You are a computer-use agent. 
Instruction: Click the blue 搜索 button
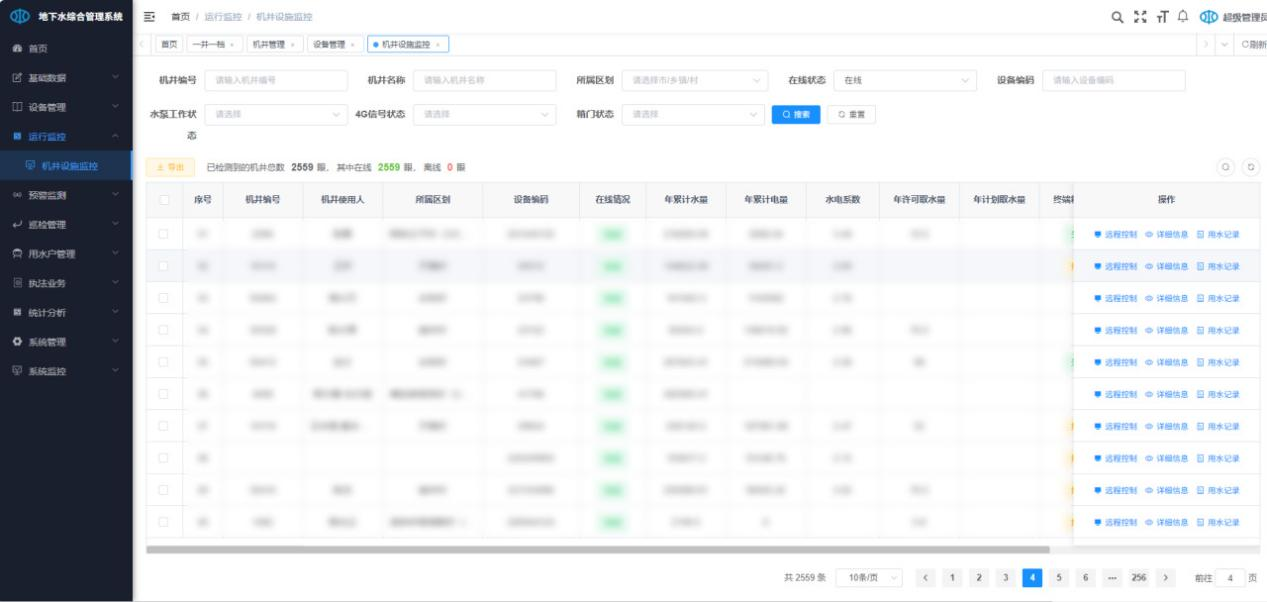(x=796, y=114)
